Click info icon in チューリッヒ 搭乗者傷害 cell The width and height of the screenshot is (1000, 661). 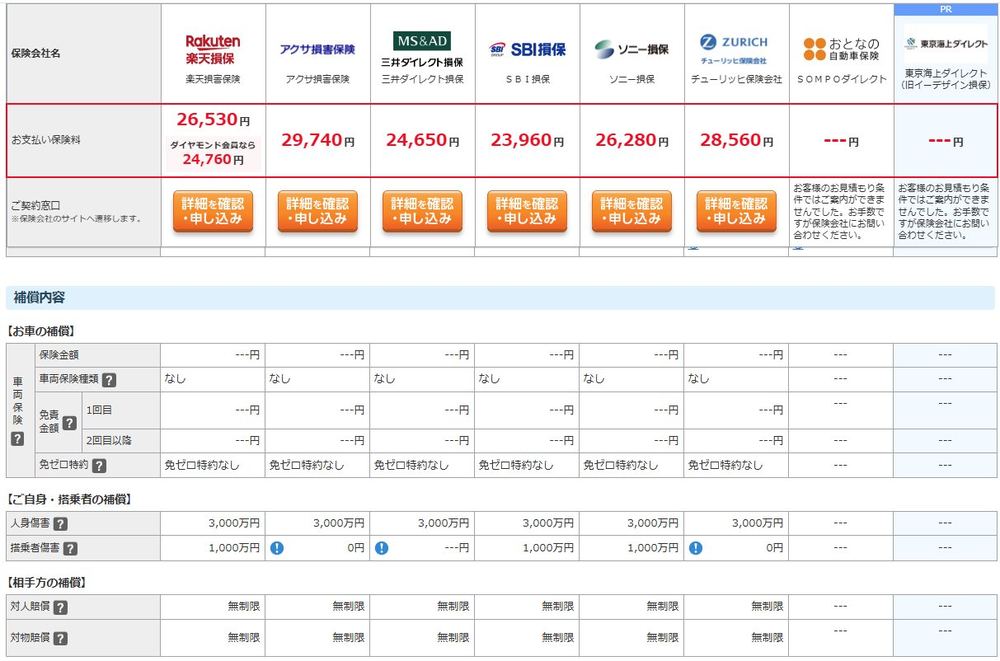[x=696, y=548]
